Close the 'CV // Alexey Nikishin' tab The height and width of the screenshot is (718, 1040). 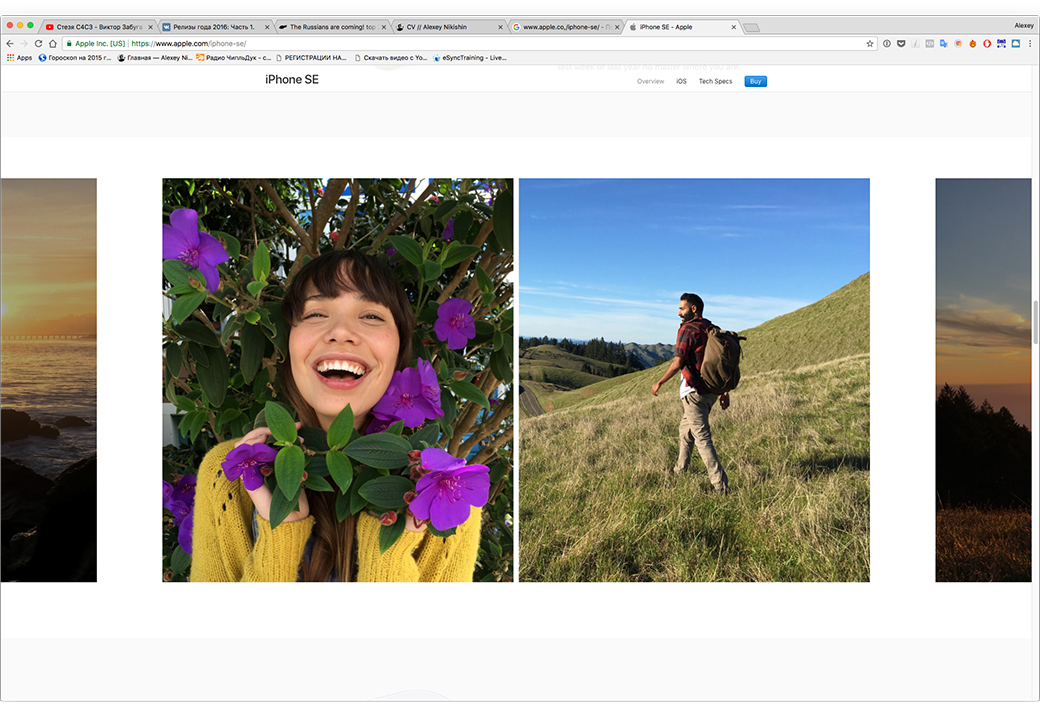[501, 27]
